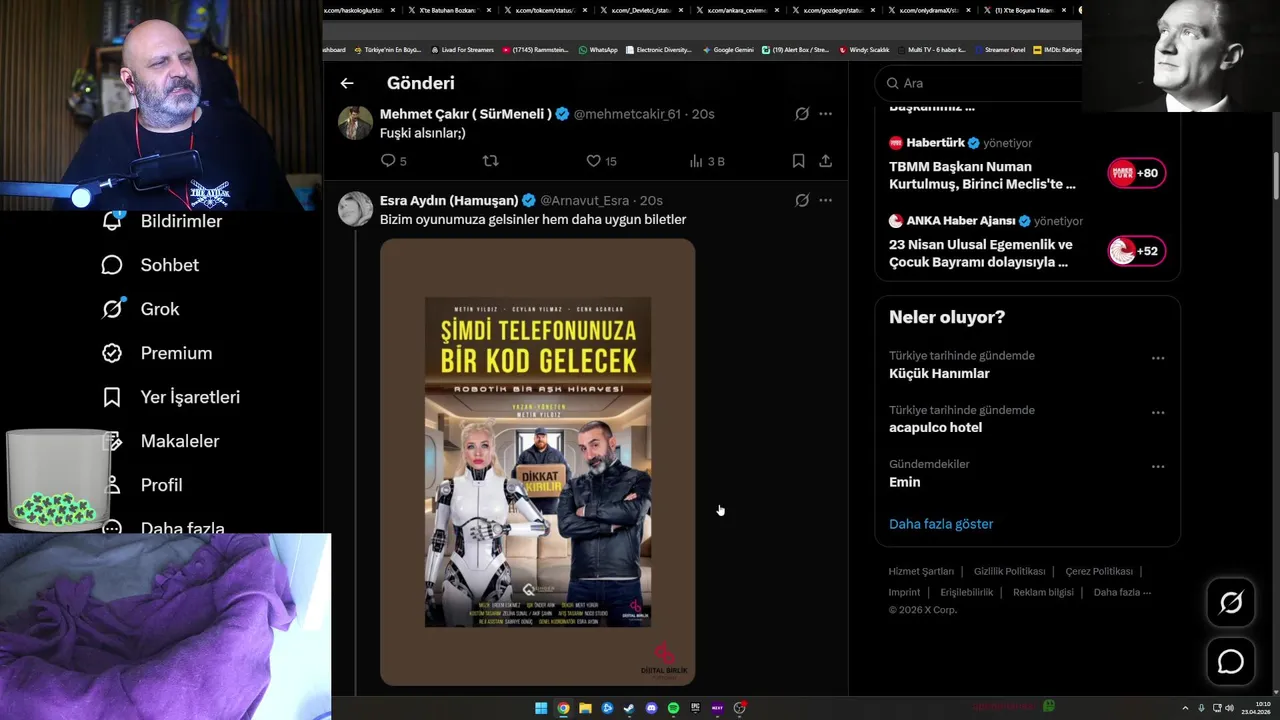This screenshot has width=1280, height=720.
Task: Open the WhatsApp bookmark
Action: point(597,49)
